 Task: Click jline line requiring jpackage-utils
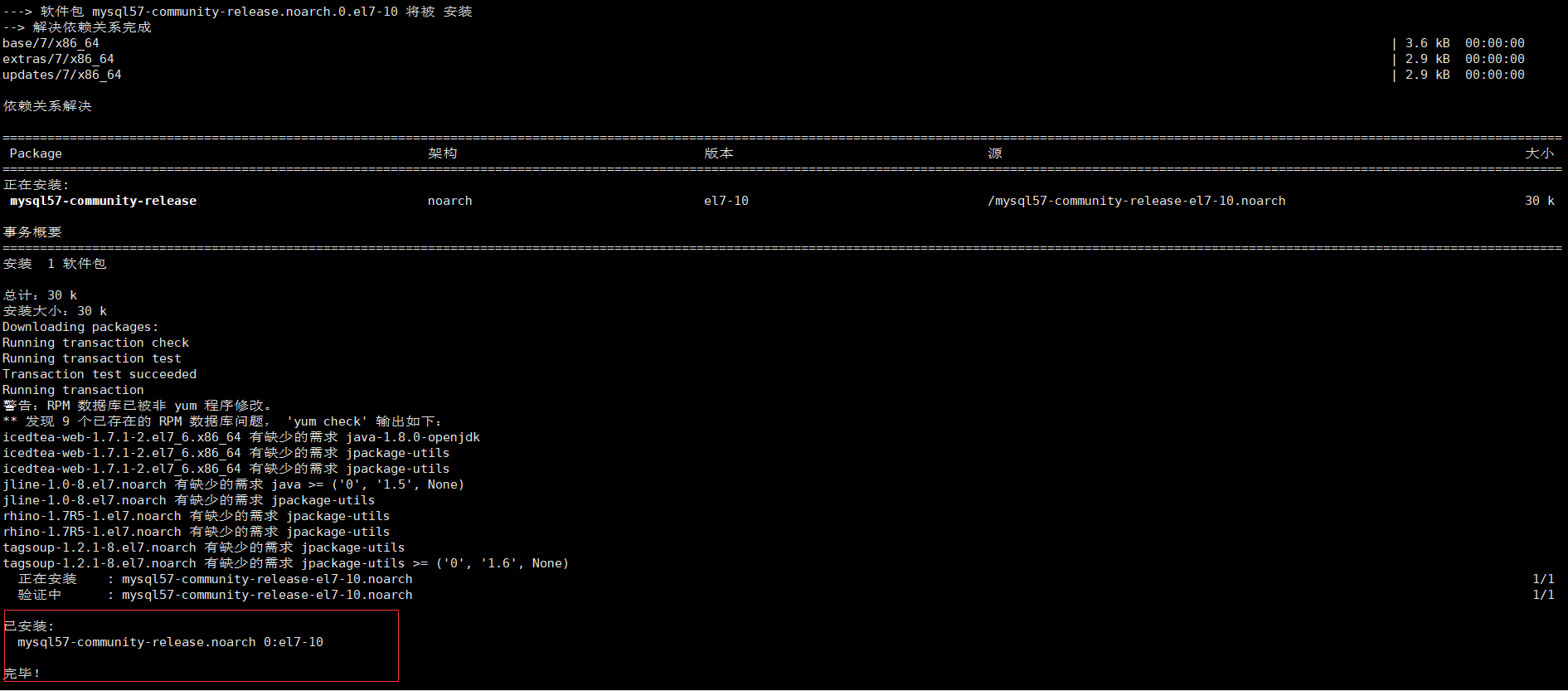[x=189, y=500]
